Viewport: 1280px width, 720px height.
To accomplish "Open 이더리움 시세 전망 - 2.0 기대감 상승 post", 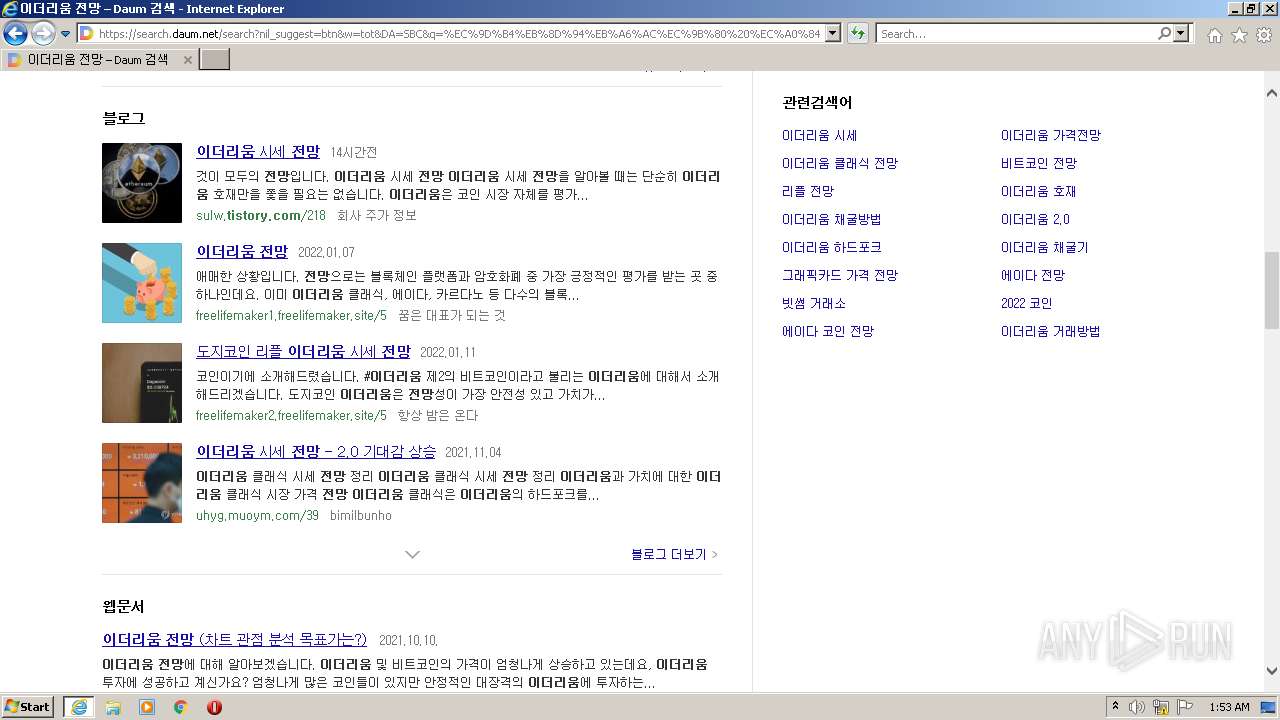I will (316, 452).
